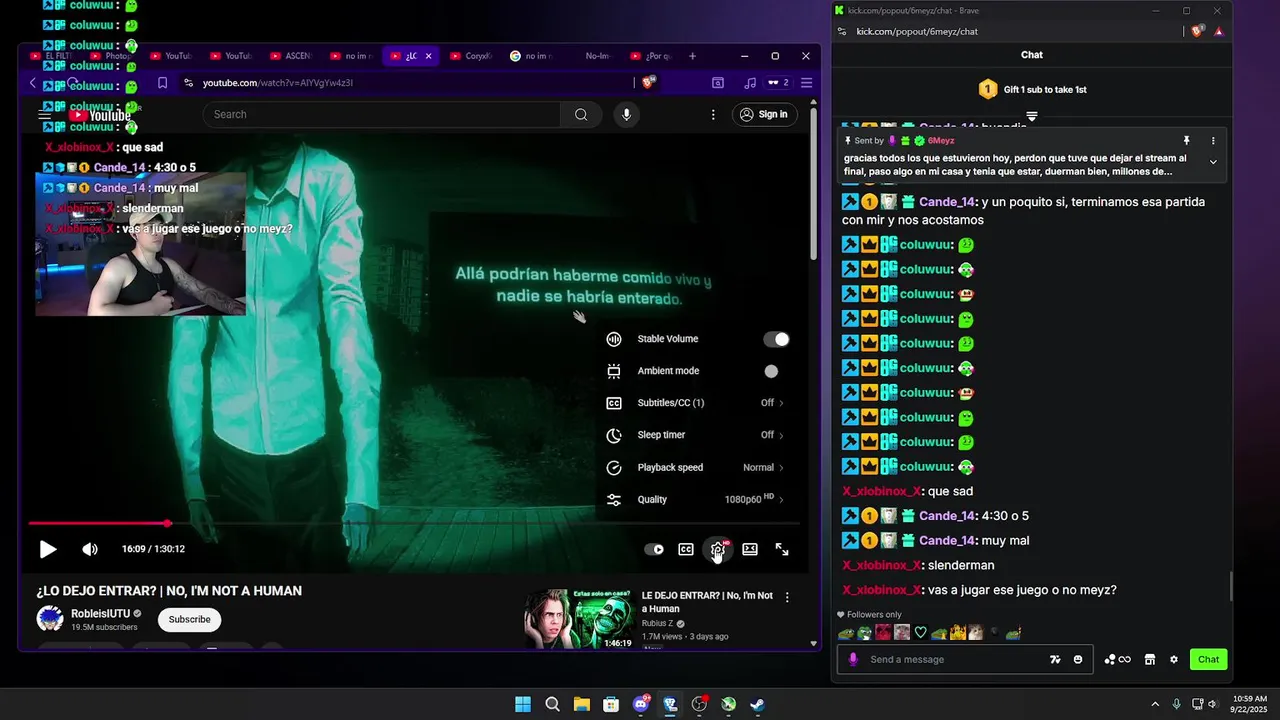Screen dimensions: 1280x720
Task: Toggle the Stable Volume switch
Action: click(x=776, y=339)
